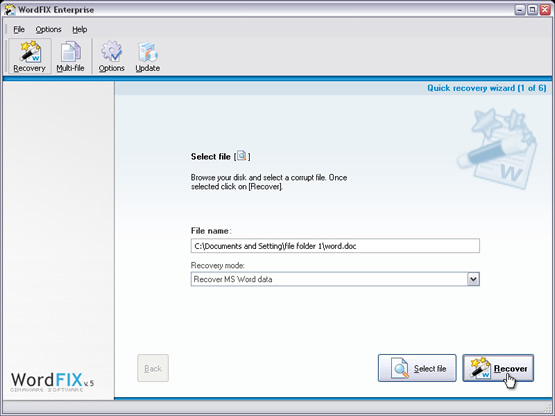Open the Recover MS Word data combo box

[335, 279]
